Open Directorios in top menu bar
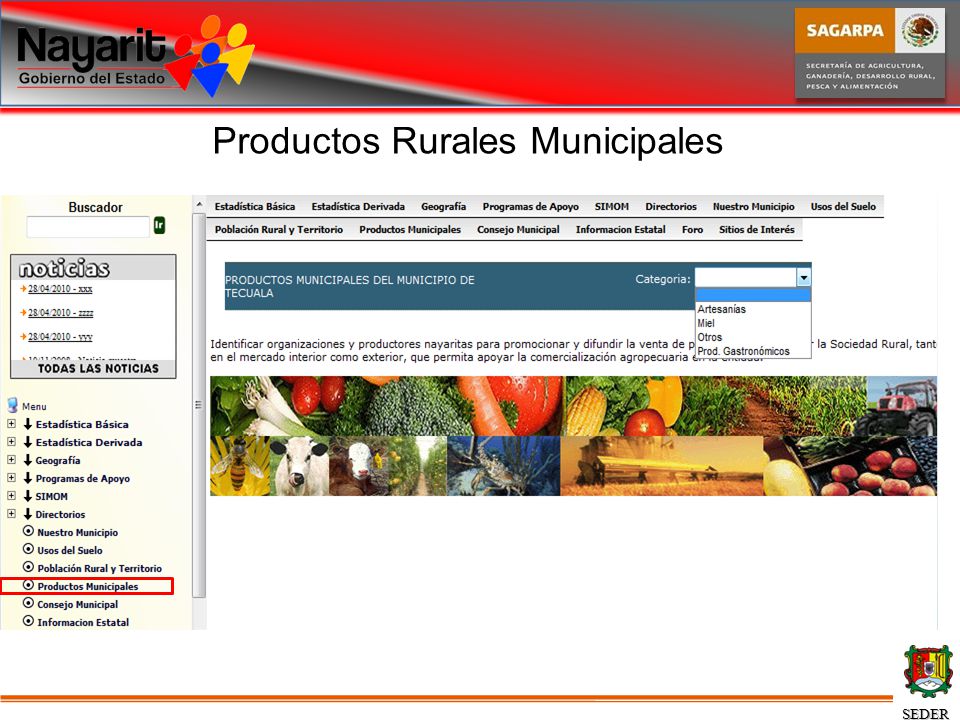 pyautogui.click(x=671, y=207)
